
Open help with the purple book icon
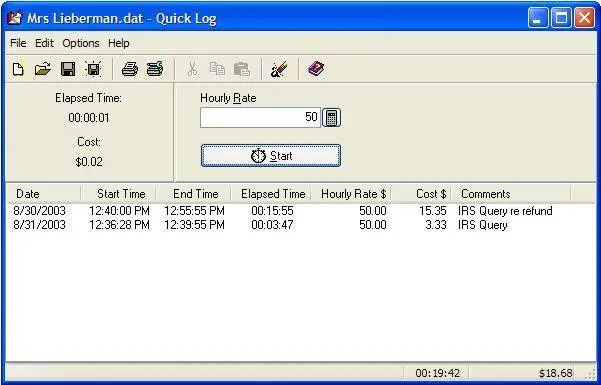[316, 69]
